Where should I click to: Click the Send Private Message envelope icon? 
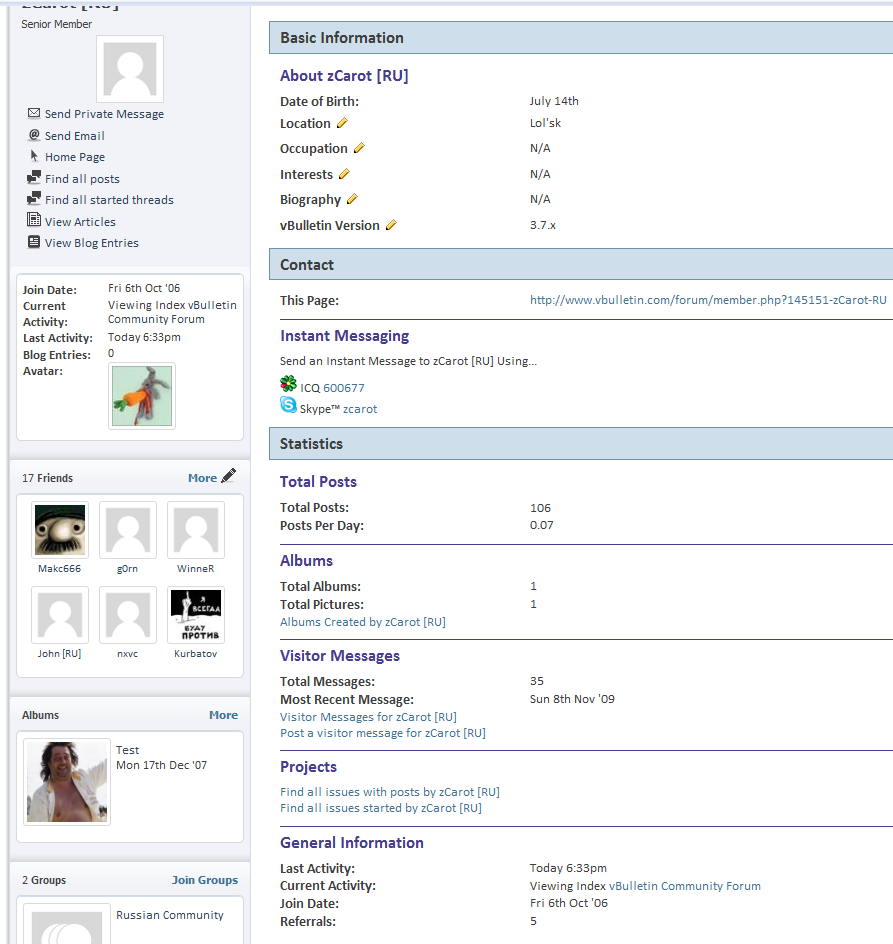(x=34, y=113)
